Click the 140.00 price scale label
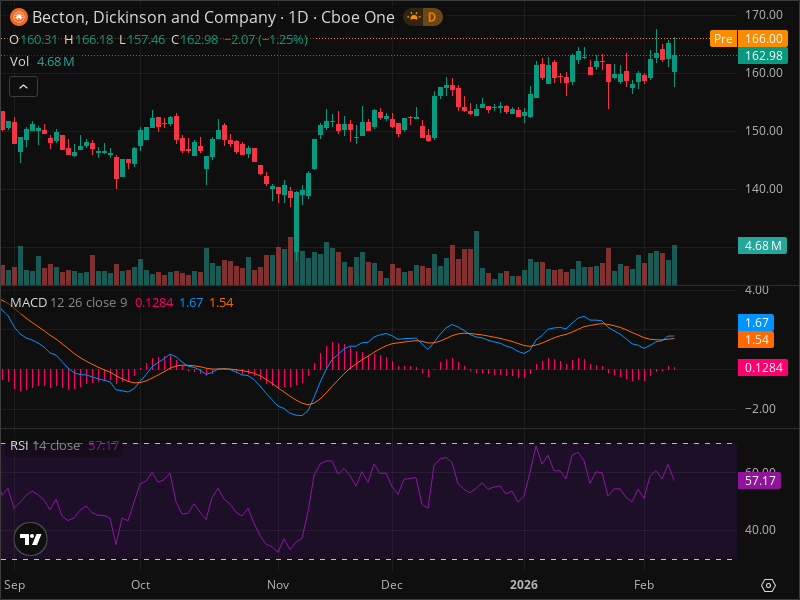The image size is (800, 600). click(x=763, y=189)
